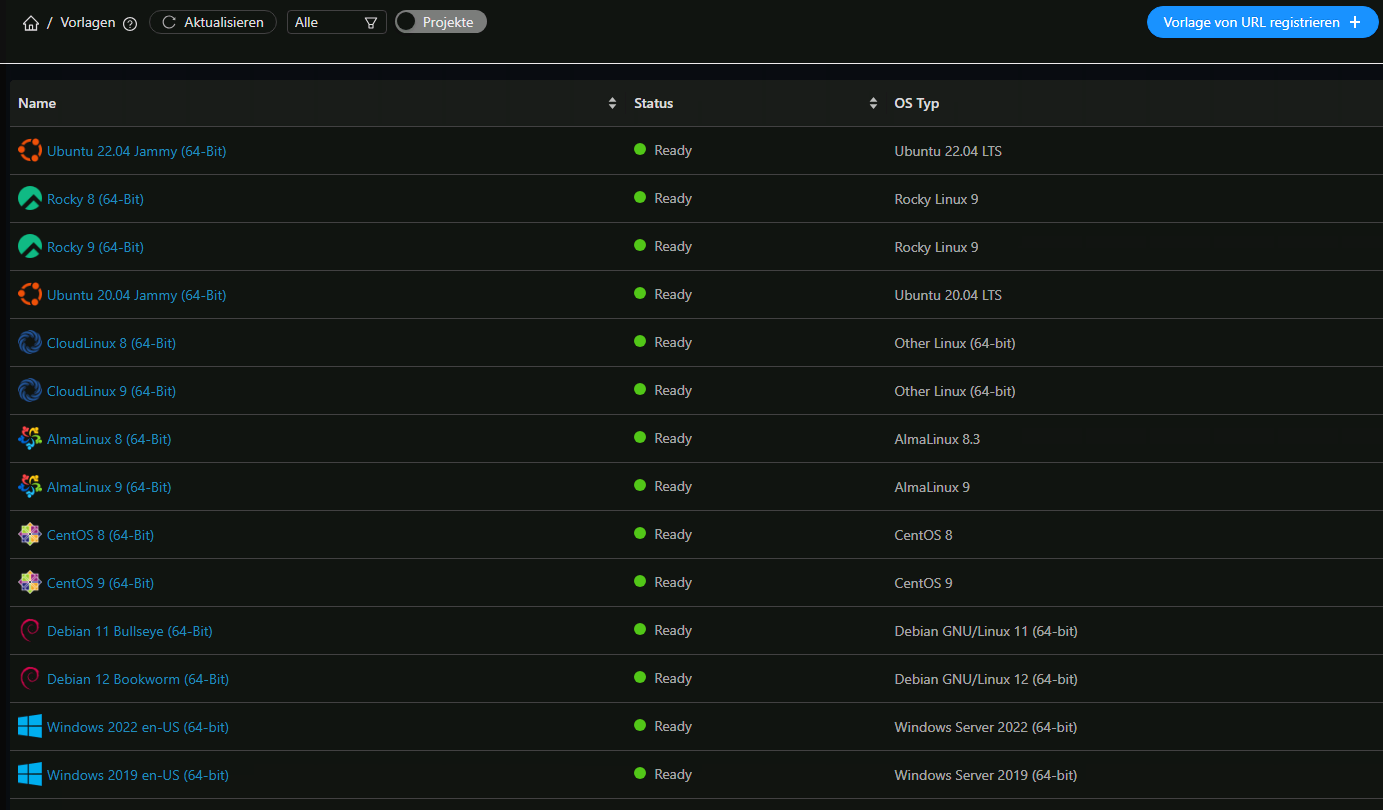Click the OS Typ column header
This screenshot has width=1383, height=810.
pos(916,103)
